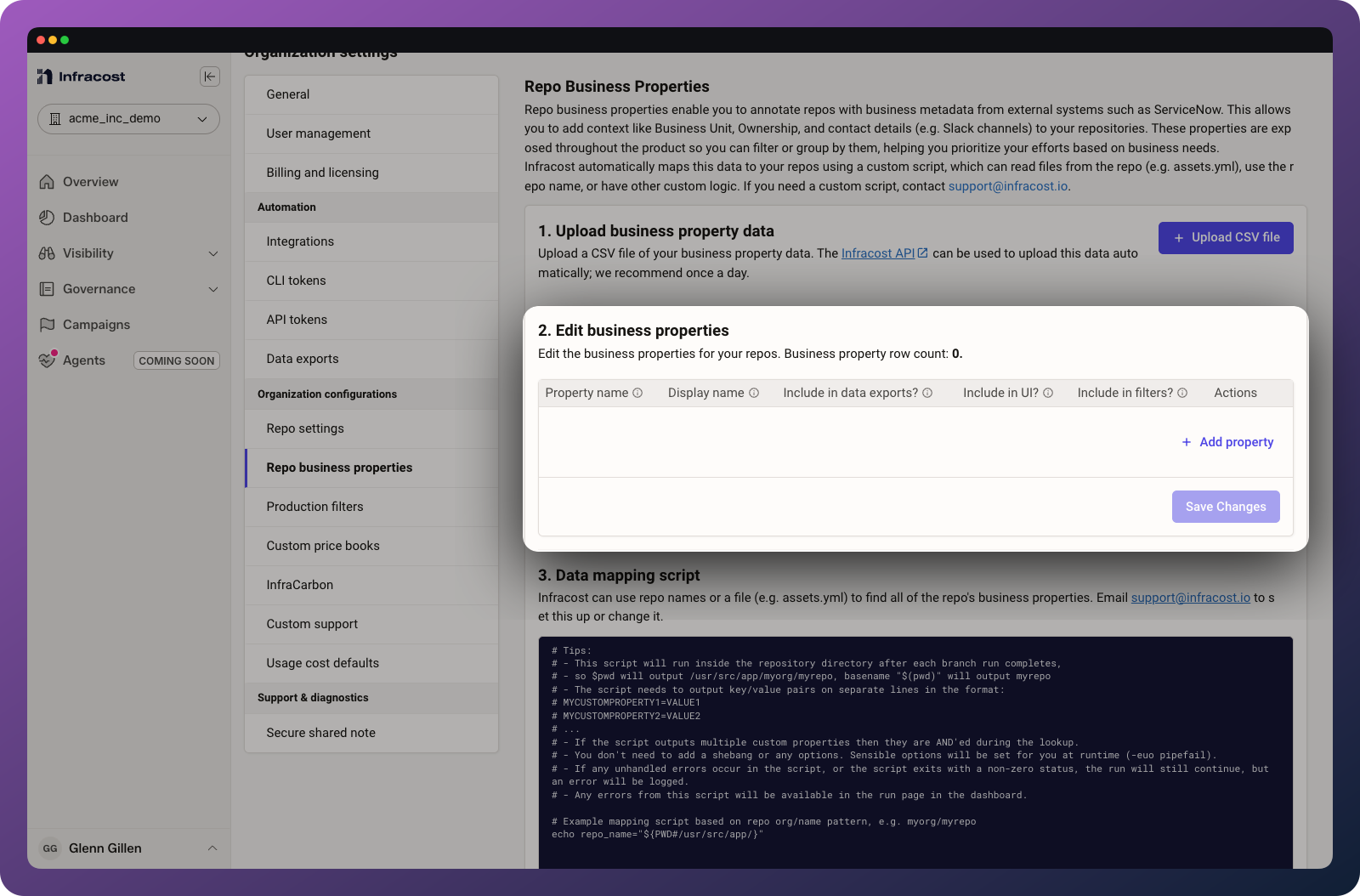Click the GG user avatar
1360x896 pixels.
(x=50, y=848)
